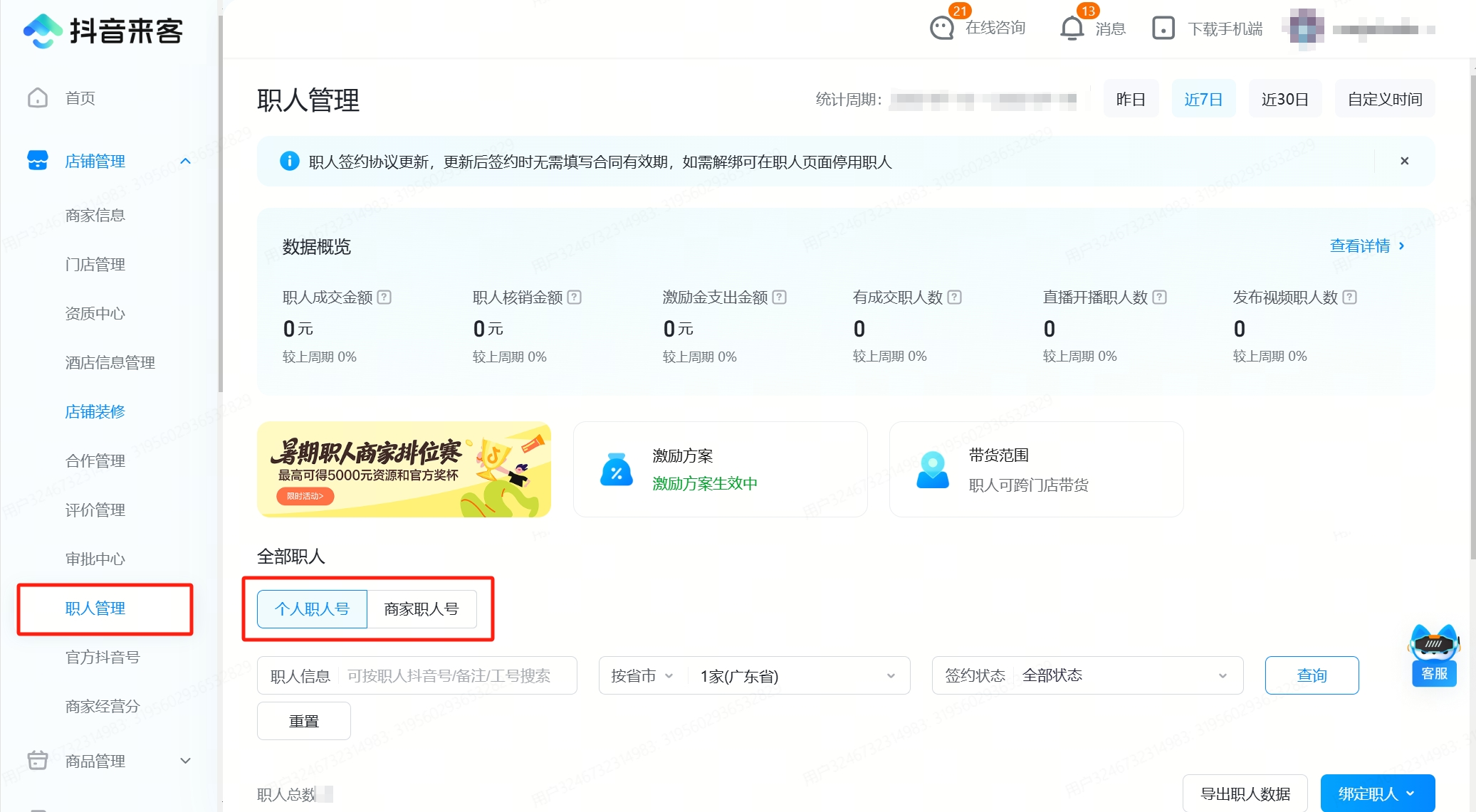The height and width of the screenshot is (812, 1476).
Task: Open 官方抖音号 in the sidebar menu
Action: (103, 658)
